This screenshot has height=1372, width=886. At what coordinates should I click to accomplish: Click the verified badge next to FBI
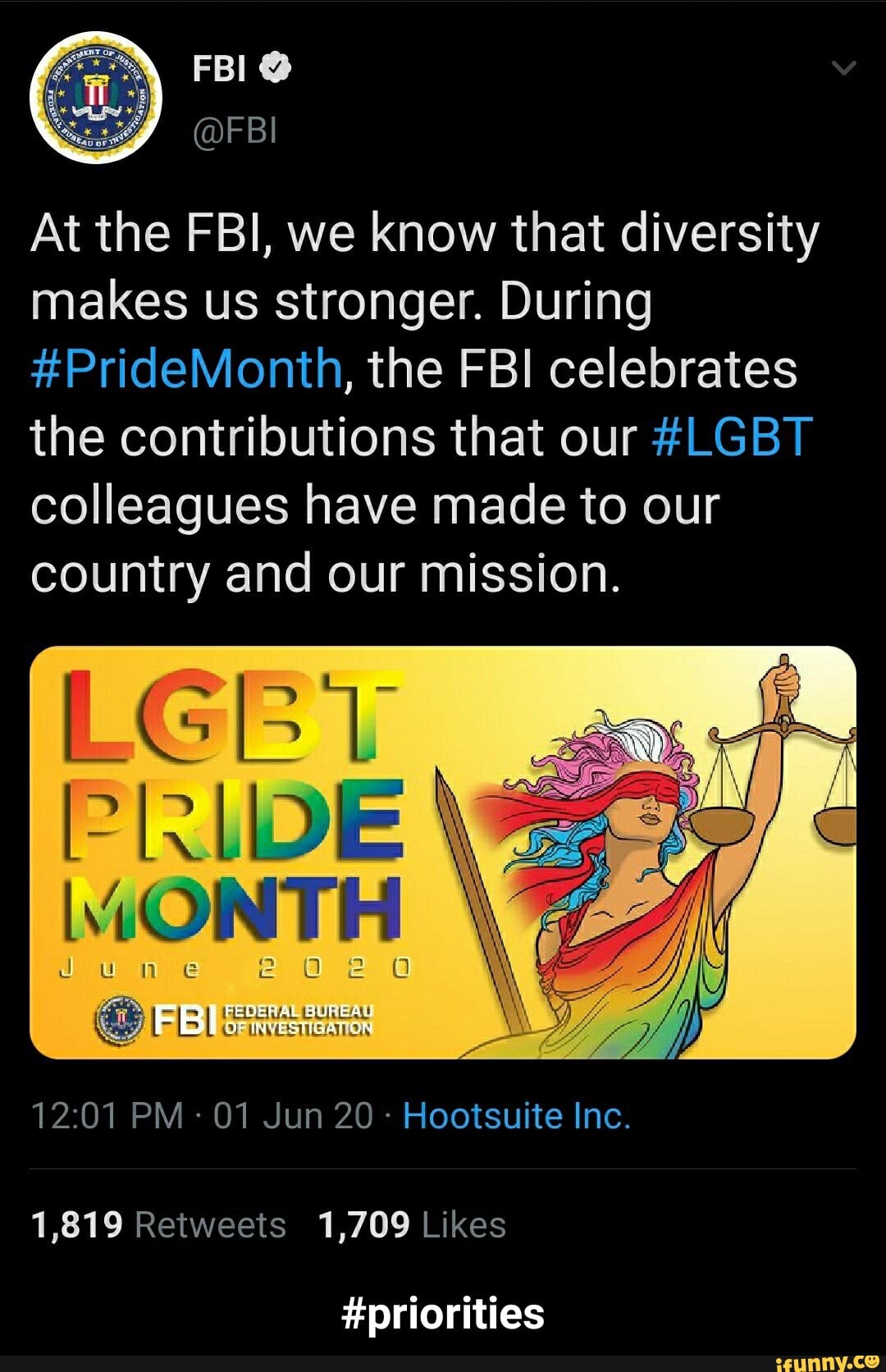(274, 68)
